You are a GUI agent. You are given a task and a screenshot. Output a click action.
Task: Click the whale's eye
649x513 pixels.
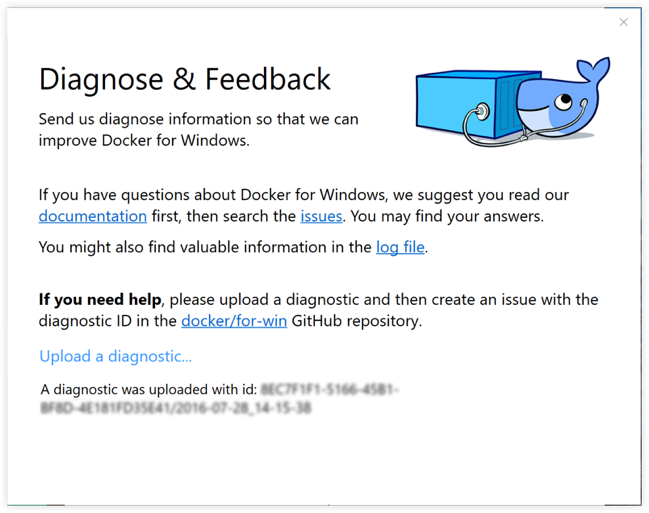pos(564,100)
